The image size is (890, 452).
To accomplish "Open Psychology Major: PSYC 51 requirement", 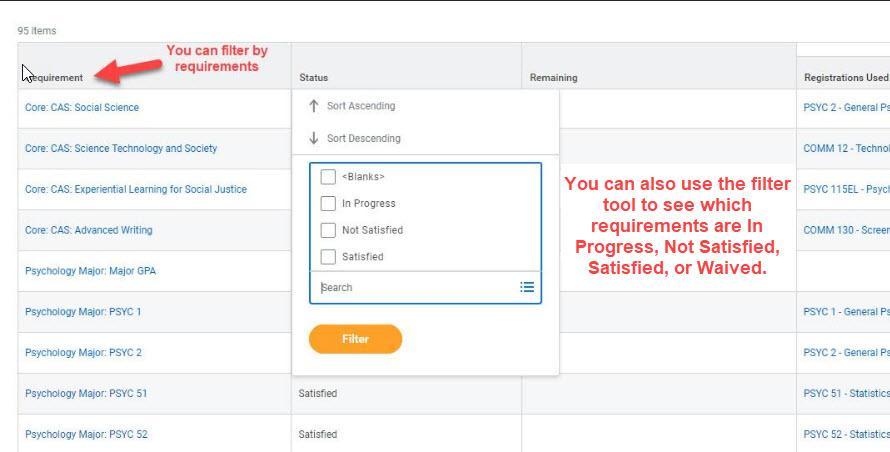I will (86, 393).
